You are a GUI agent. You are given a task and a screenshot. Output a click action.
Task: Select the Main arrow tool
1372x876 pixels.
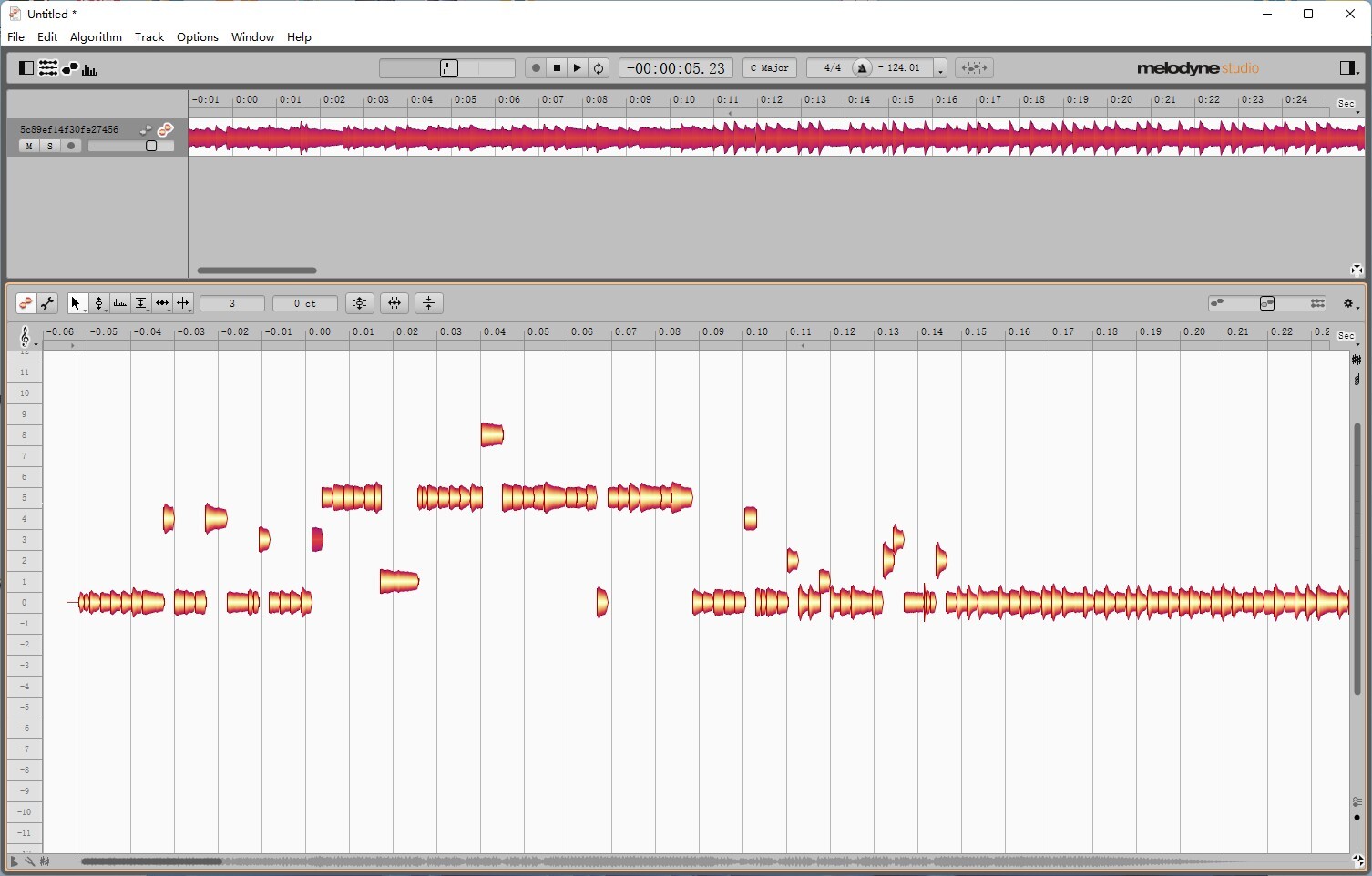coord(77,303)
